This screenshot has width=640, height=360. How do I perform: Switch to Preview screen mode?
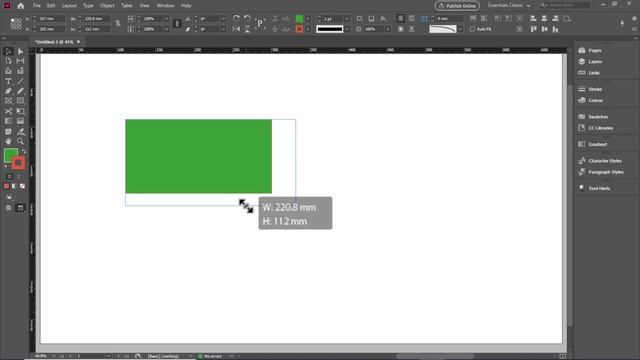(20, 208)
